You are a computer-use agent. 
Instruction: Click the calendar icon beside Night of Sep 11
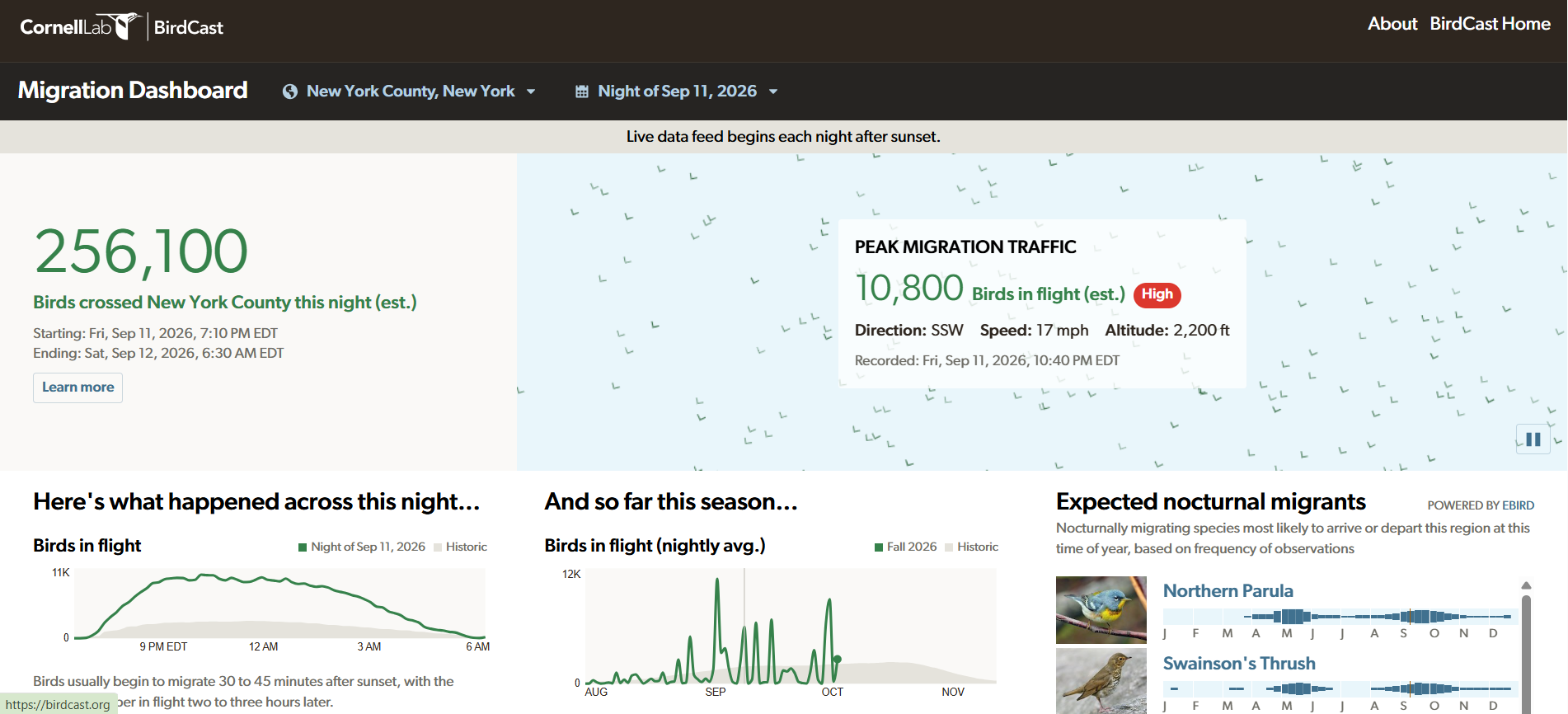coord(582,92)
